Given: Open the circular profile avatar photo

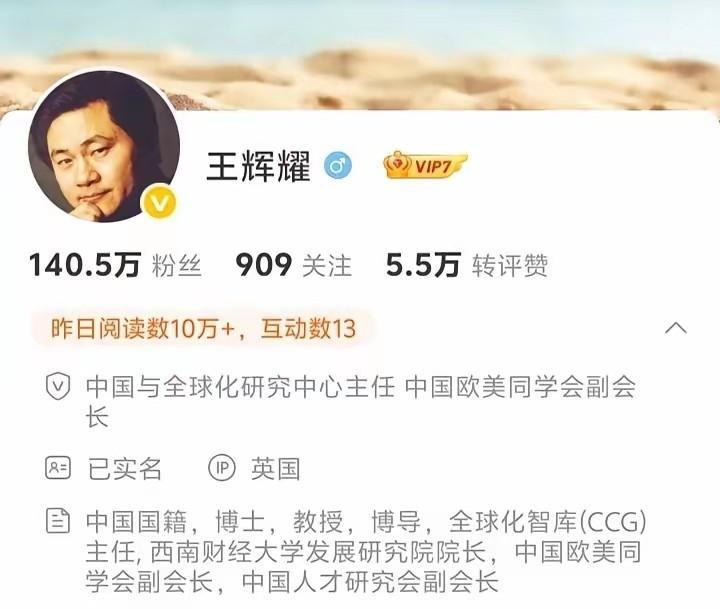Looking at the screenshot, I should click(104, 146).
